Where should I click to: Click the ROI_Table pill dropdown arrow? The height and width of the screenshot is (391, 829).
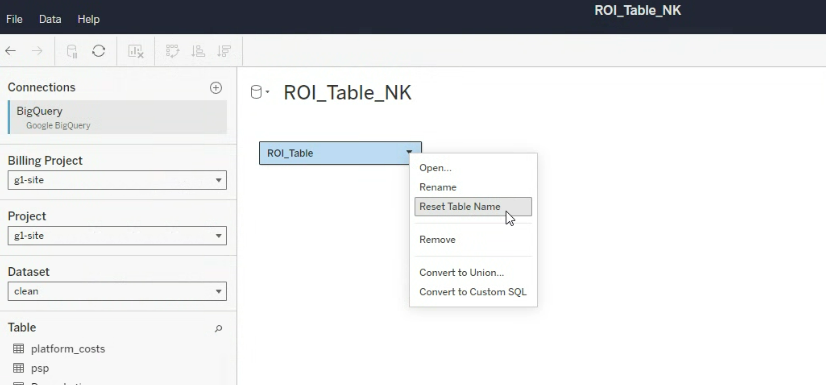pos(409,153)
